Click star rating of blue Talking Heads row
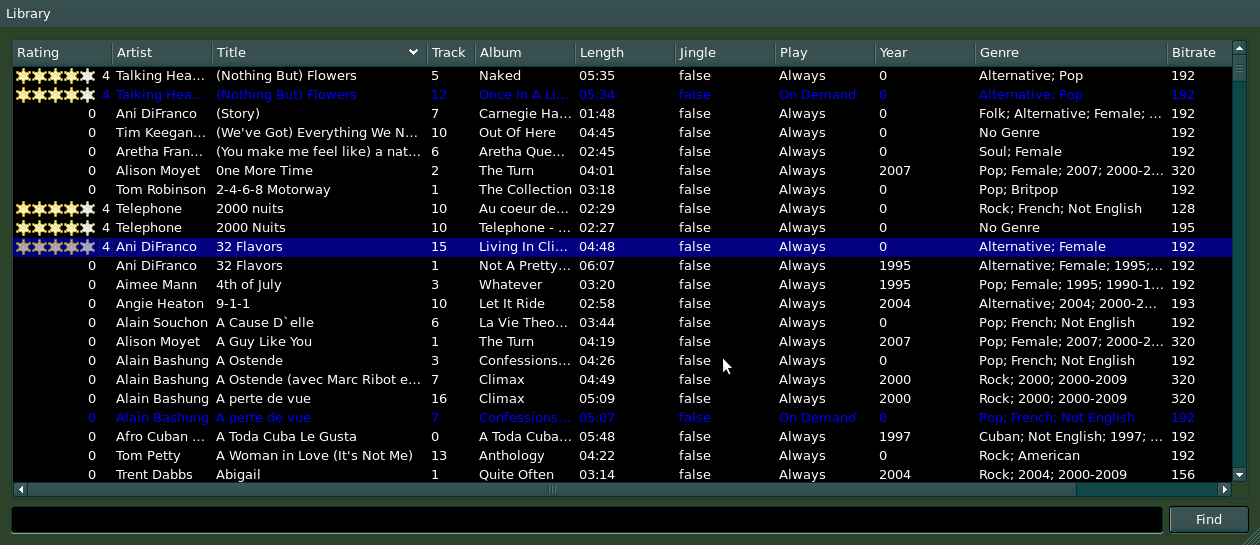This screenshot has height=545, width=1260. (56, 95)
